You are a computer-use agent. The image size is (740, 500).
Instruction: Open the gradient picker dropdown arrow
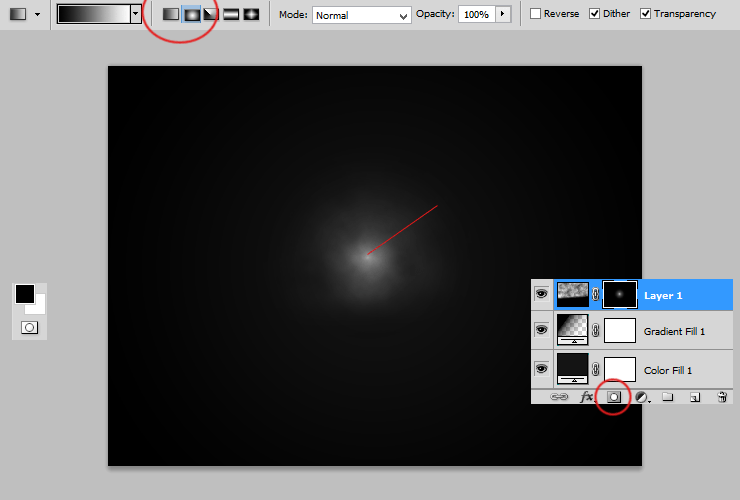(135, 14)
